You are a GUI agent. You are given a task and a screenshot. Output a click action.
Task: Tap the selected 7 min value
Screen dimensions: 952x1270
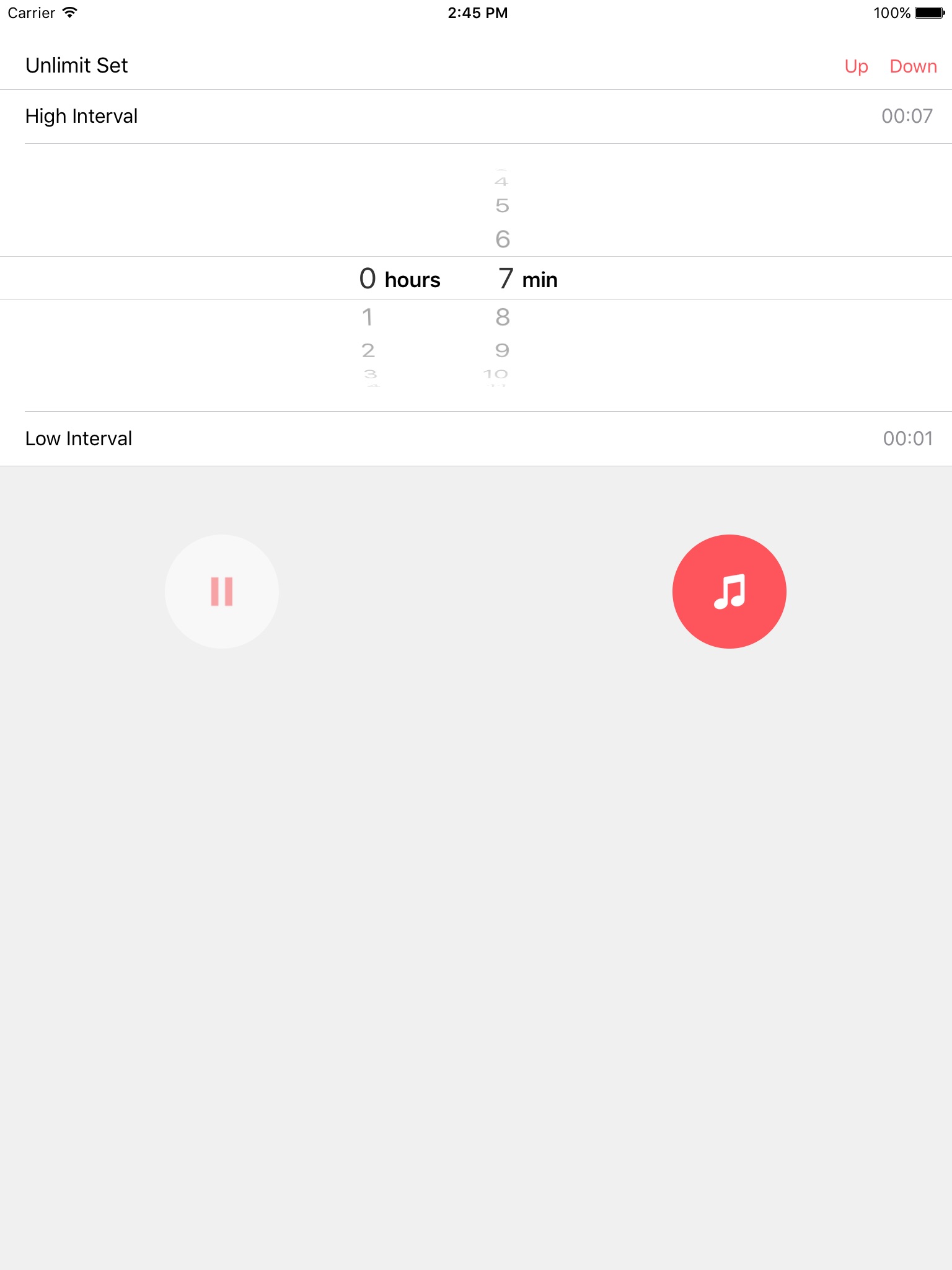(527, 278)
